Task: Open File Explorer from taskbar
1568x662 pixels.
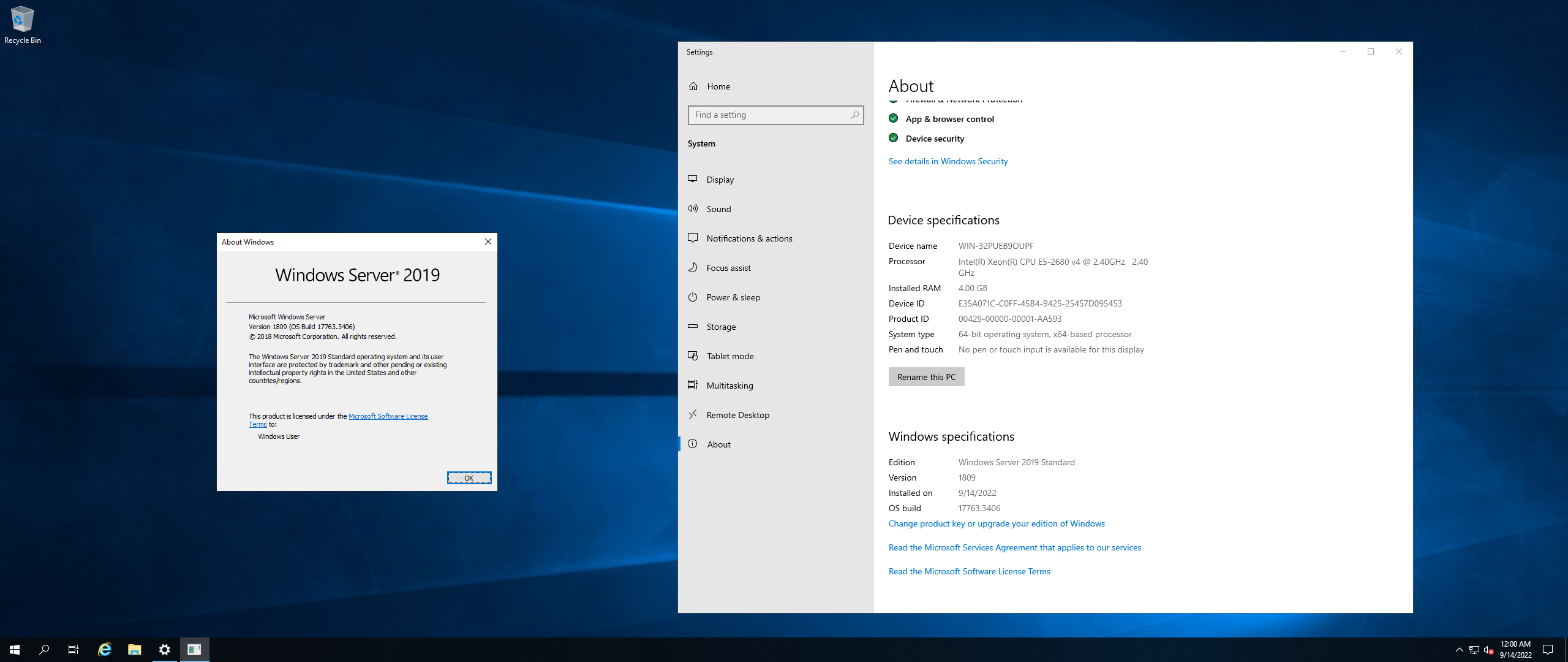Action: (135, 650)
